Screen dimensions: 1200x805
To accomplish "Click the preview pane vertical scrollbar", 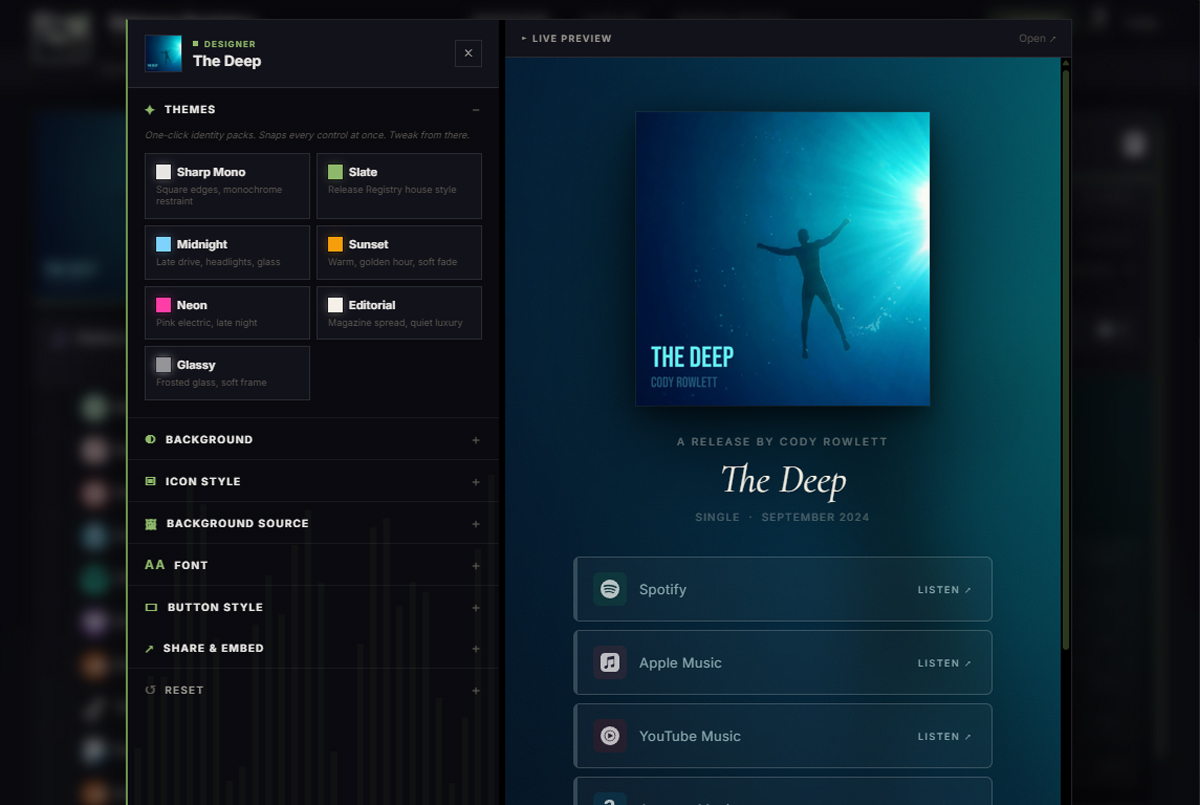I will click(1066, 360).
